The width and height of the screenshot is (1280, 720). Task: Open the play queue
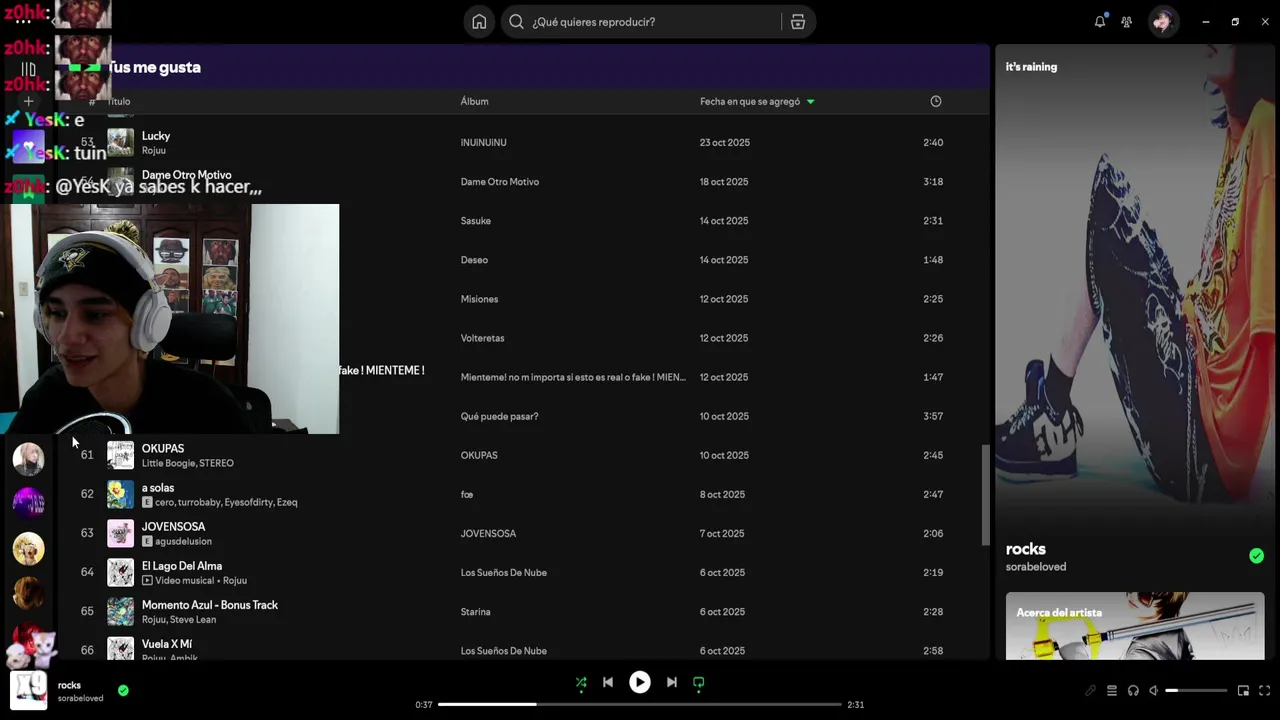click(1111, 690)
